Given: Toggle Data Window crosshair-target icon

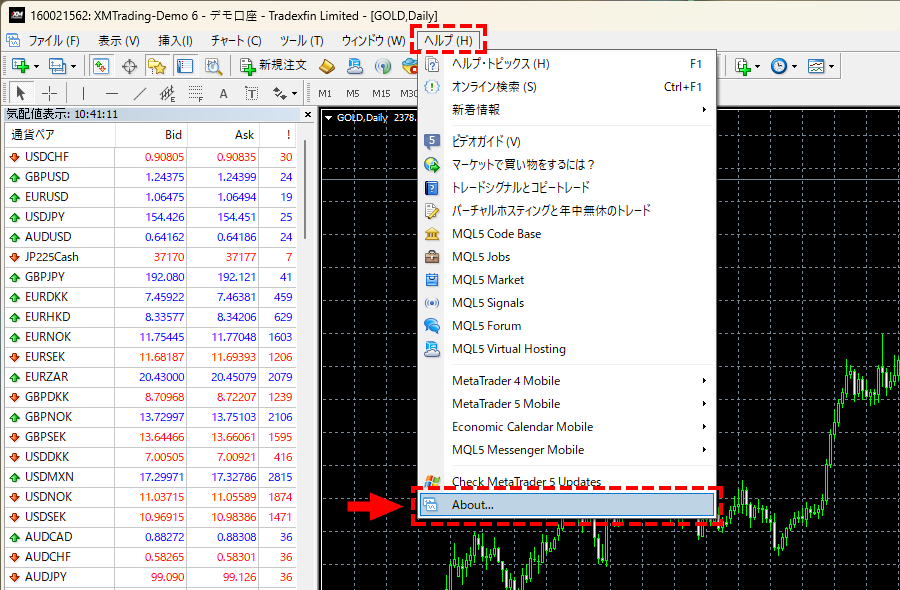Looking at the screenshot, I should click(130, 66).
